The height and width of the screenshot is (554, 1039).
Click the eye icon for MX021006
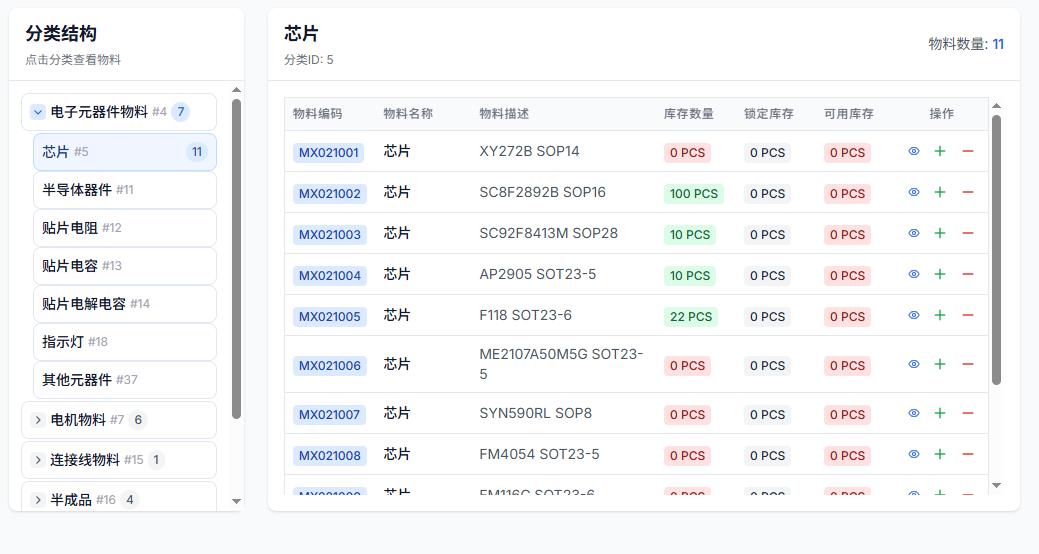click(x=913, y=364)
